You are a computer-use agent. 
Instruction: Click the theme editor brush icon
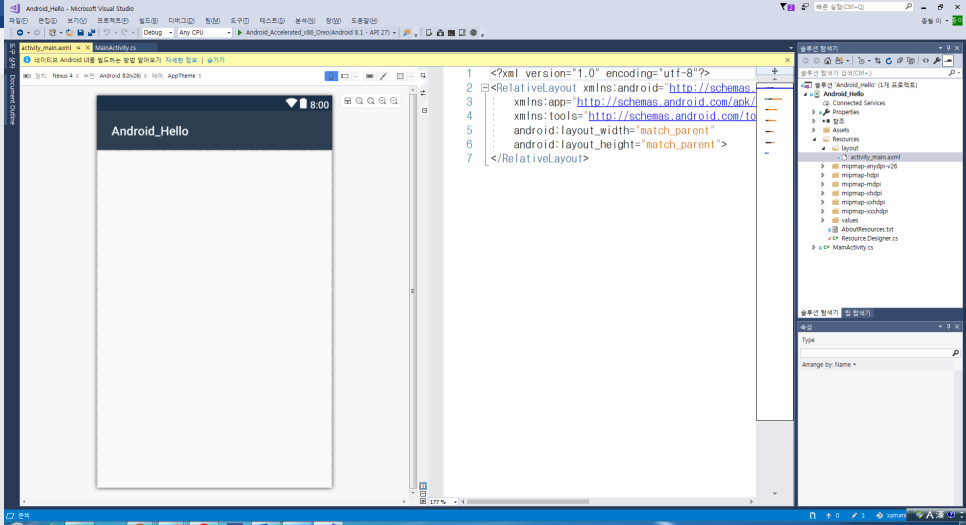pos(383,76)
